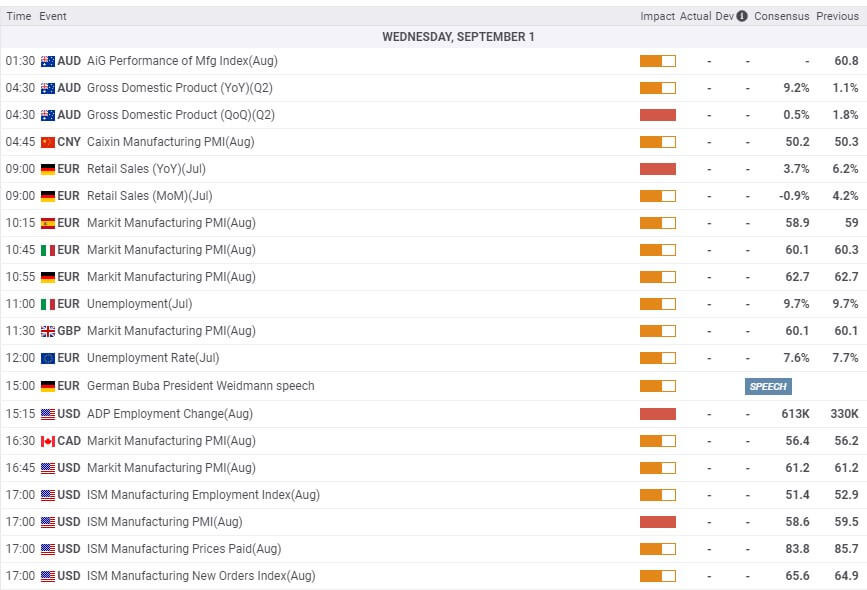Image resolution: width=867 pixels, height=590 pixels.
Task: Click Spanish flag at 10:15 Markit PMI row
Action: point(48,223)
